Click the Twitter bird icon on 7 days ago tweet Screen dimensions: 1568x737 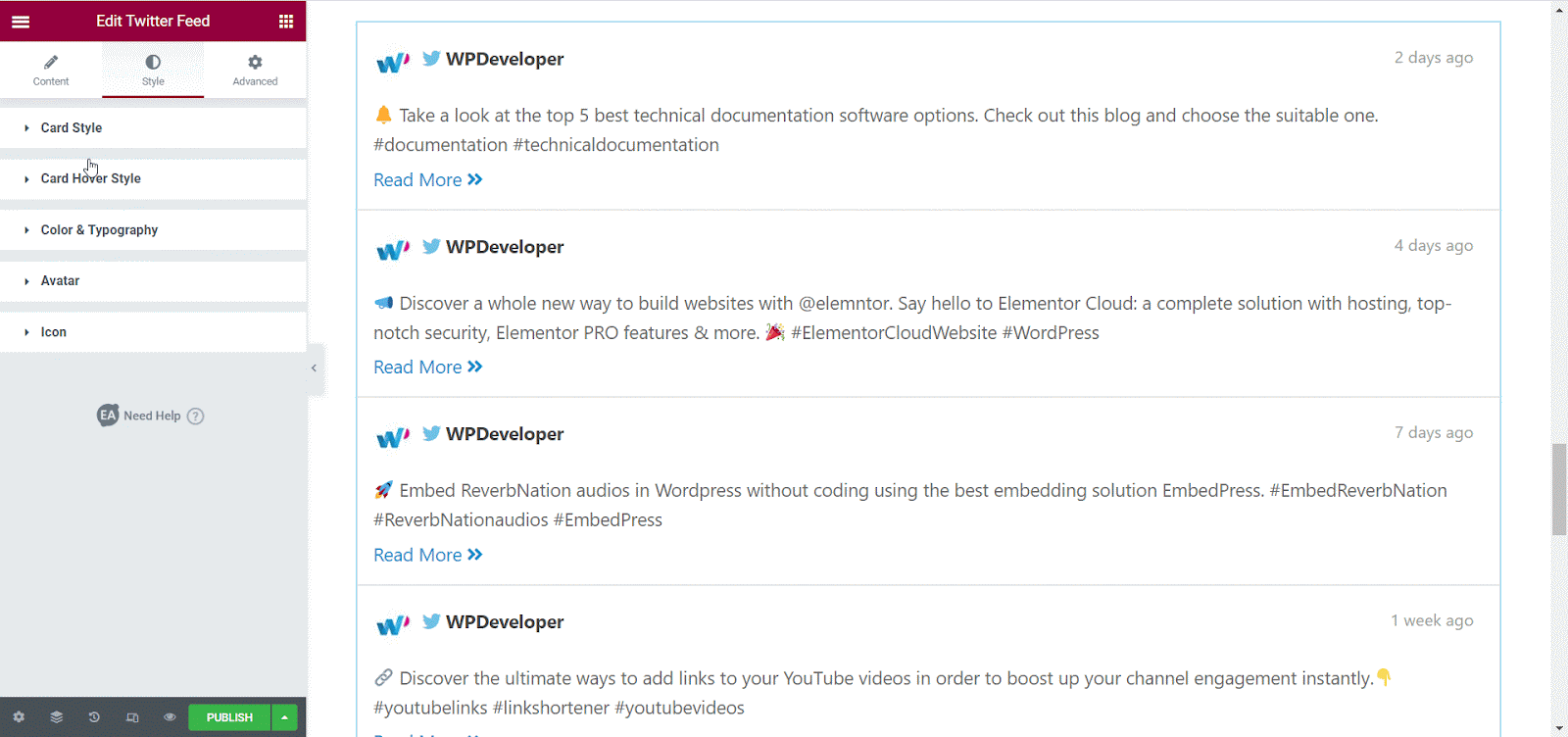point(431,433)
